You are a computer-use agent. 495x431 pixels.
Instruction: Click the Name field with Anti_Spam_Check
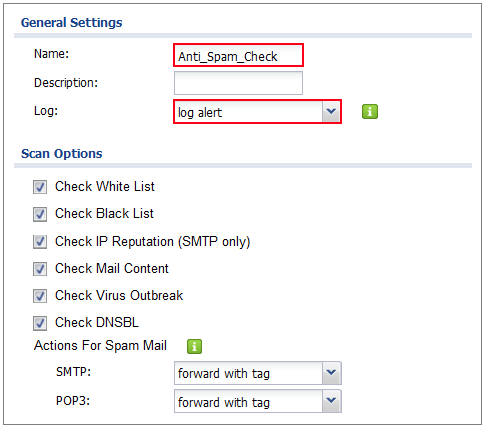coord(238,55)
